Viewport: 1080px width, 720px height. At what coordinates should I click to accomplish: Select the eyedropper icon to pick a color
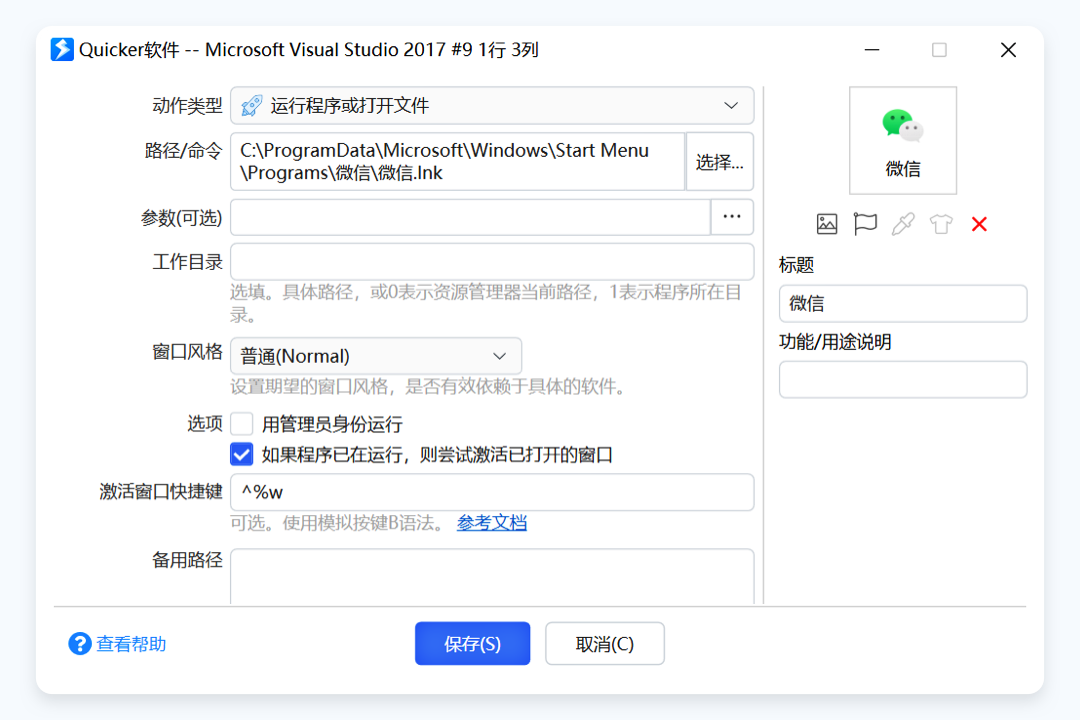903,224
